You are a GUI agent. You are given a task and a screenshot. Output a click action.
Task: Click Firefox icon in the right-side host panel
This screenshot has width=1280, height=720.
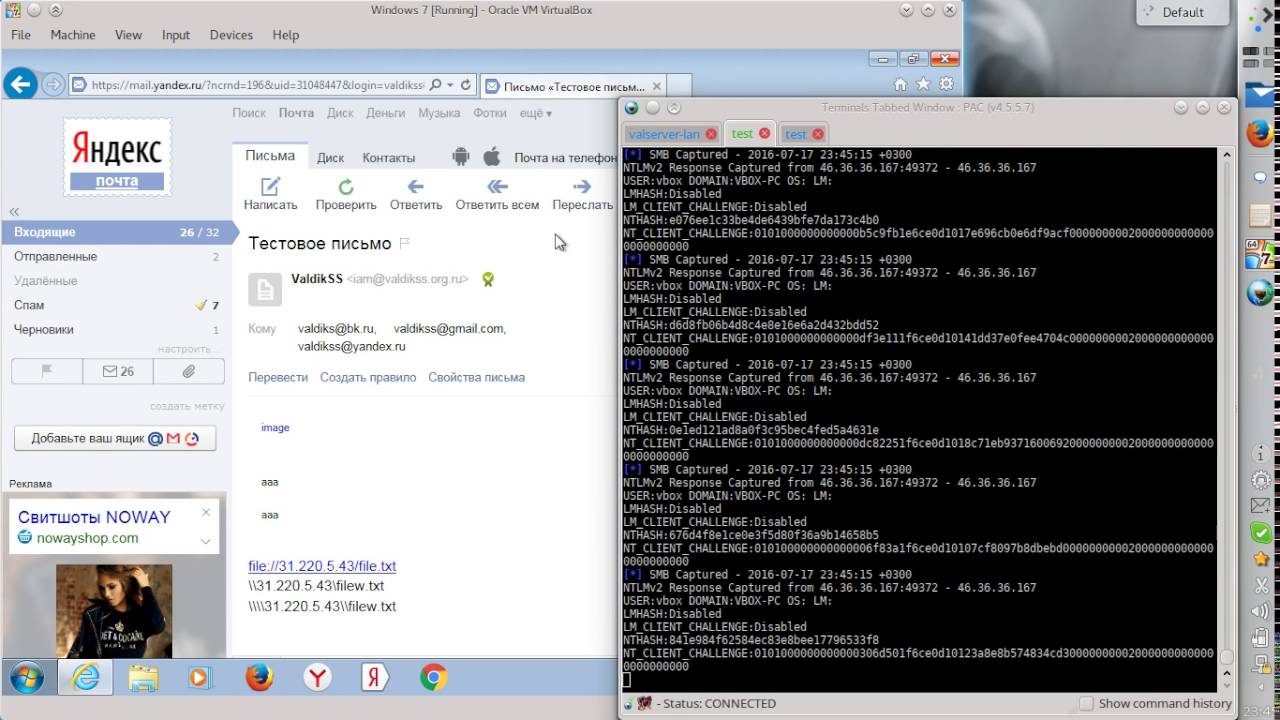tap(1260, 132)
